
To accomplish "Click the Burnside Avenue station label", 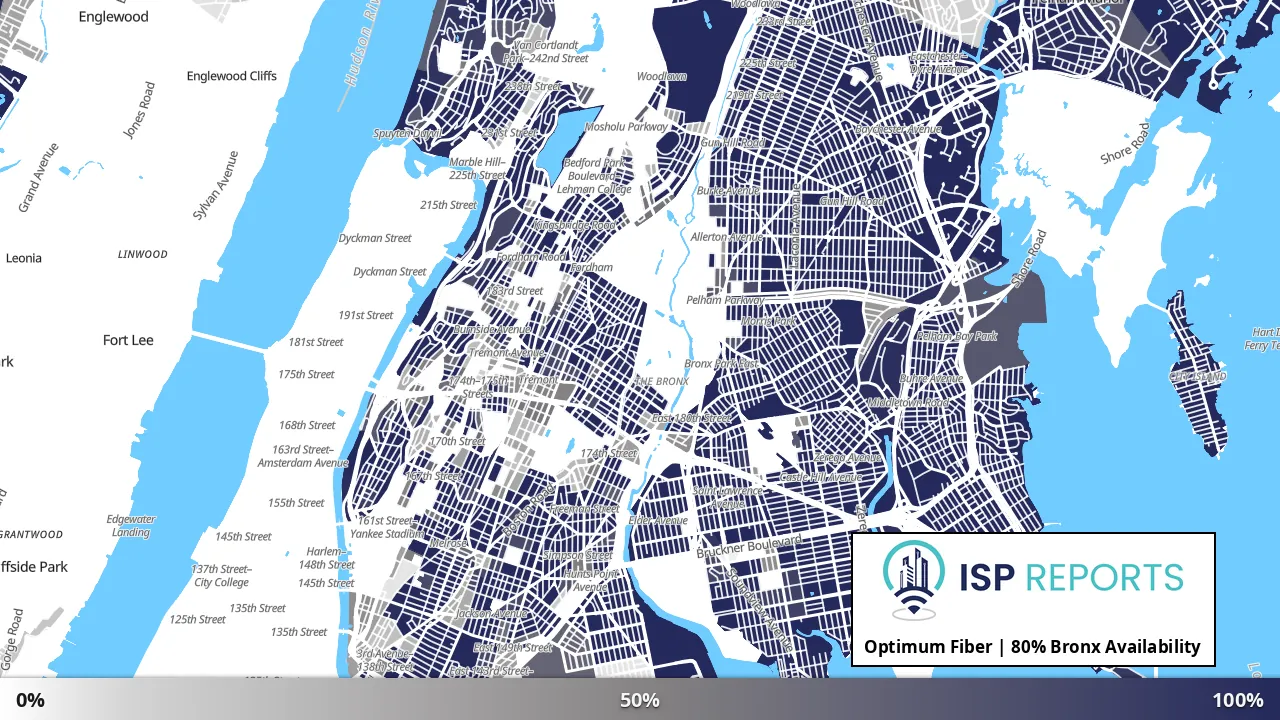I will coord(491,329).
